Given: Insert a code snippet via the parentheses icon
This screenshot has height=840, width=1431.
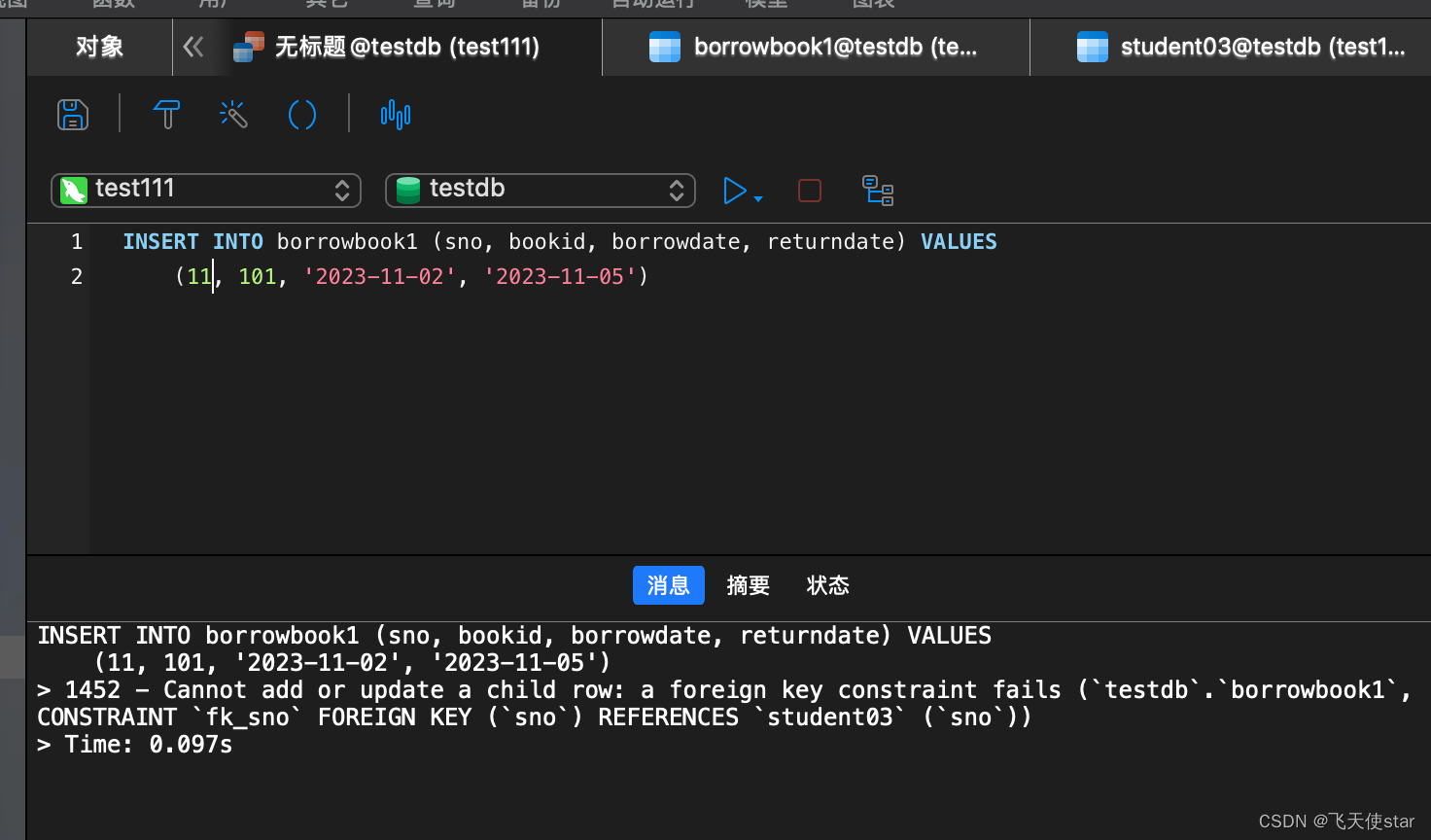Looking at the screenshot, I should point(302,115).
